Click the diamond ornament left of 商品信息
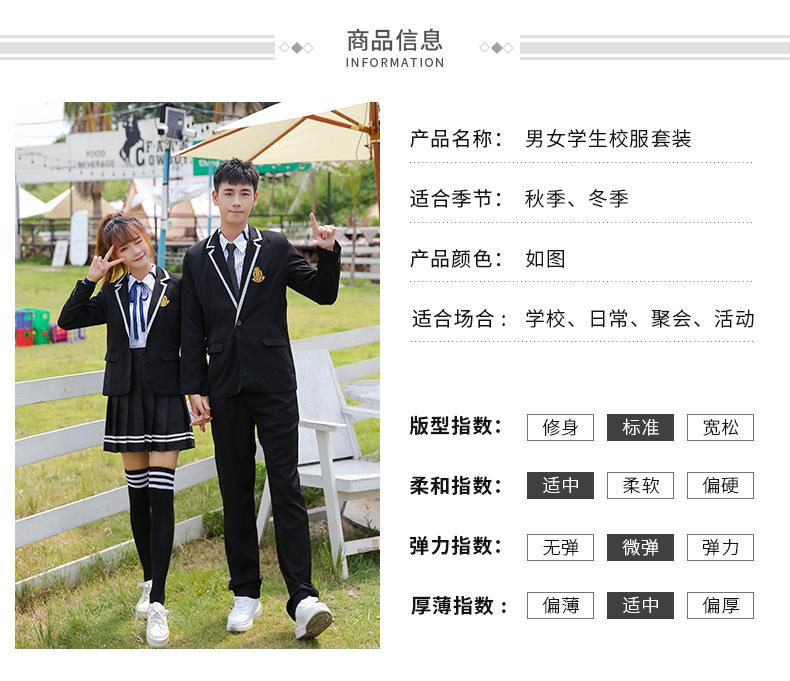790x681 pixels. pyautogui.click(x=296, y=47)
